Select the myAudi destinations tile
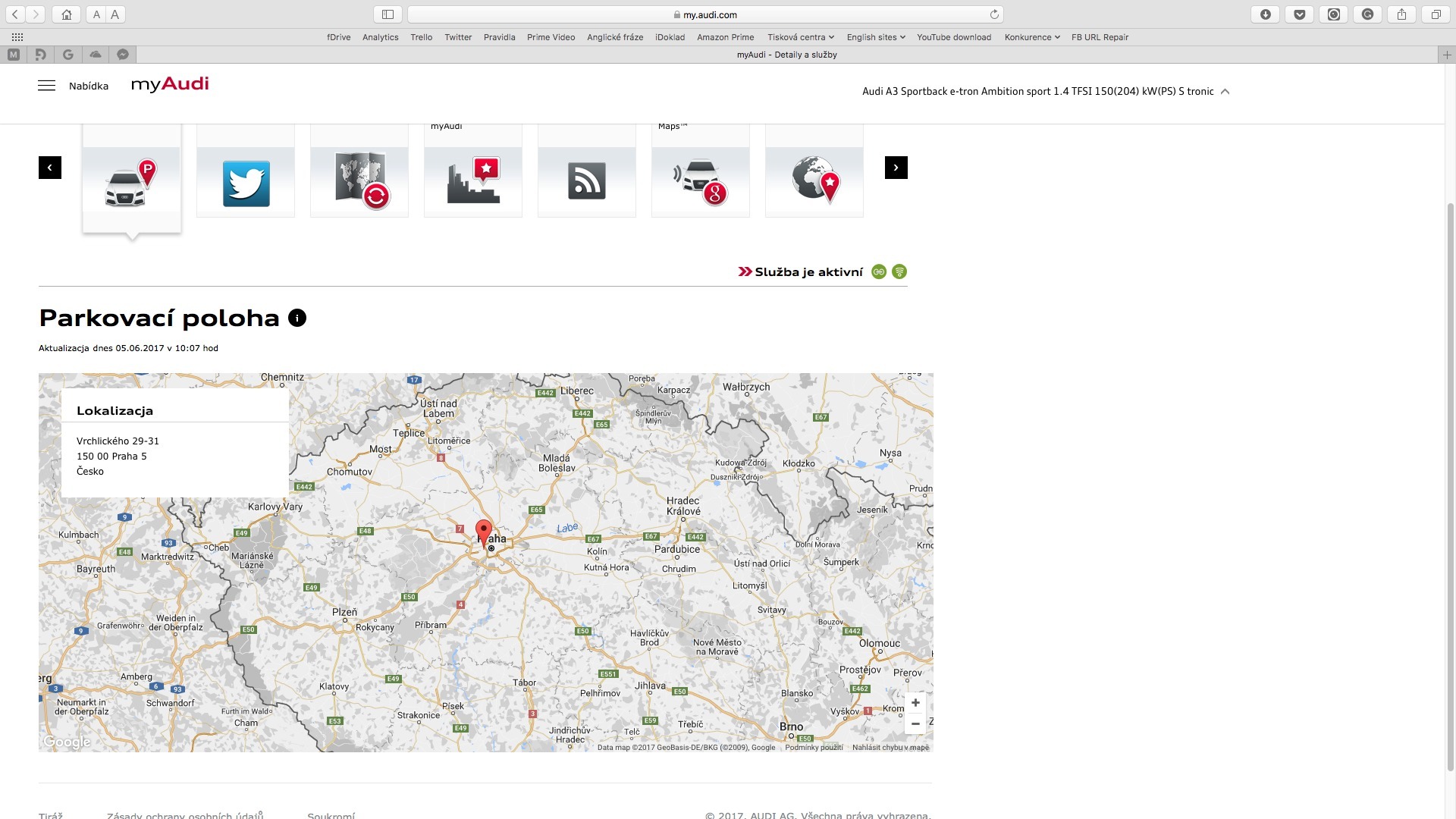 tap(473, 182)
